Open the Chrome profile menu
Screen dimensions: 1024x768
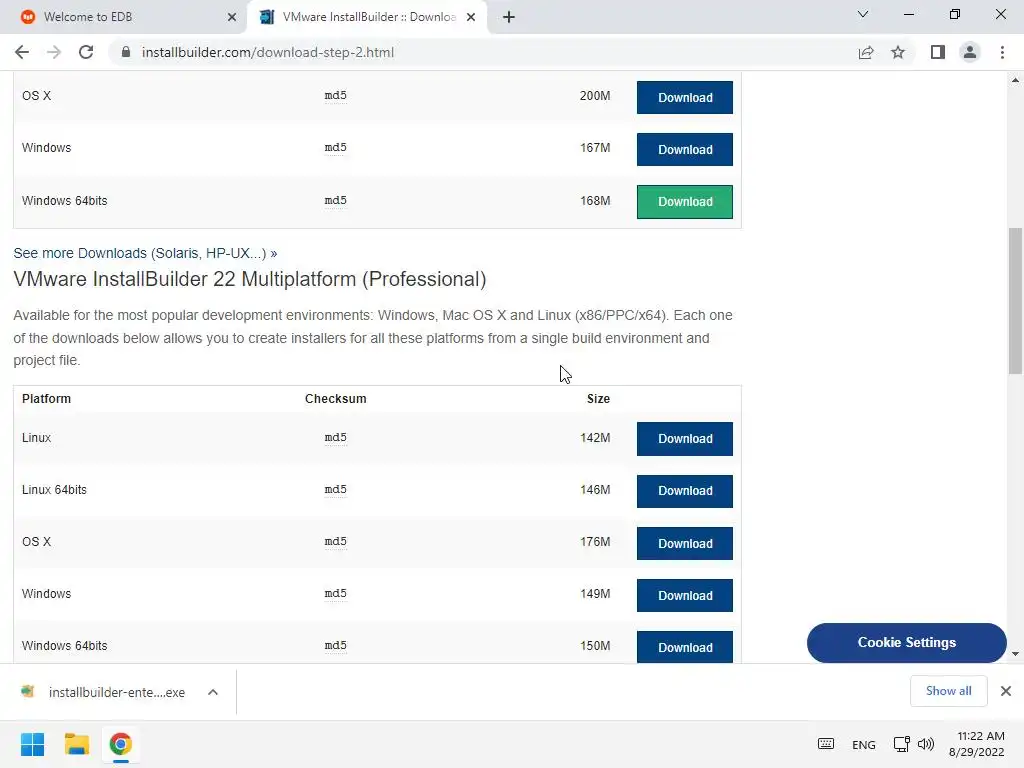coord(970,52)
